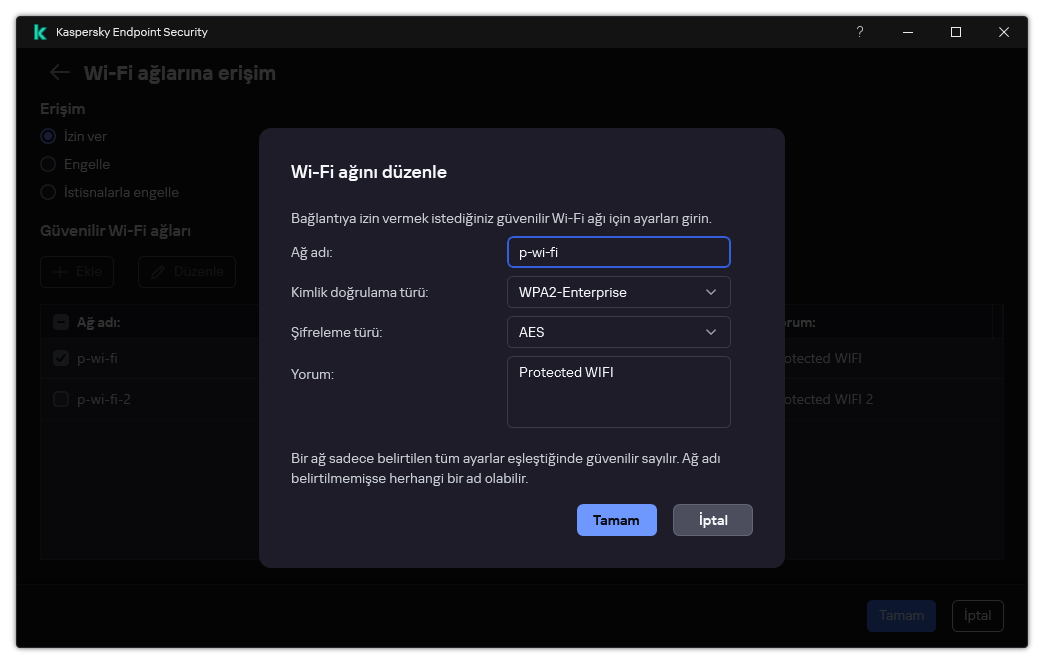Click İptal at the bottom of the window
This screenshot has width=1044, height=664.
tap(977, 616)
